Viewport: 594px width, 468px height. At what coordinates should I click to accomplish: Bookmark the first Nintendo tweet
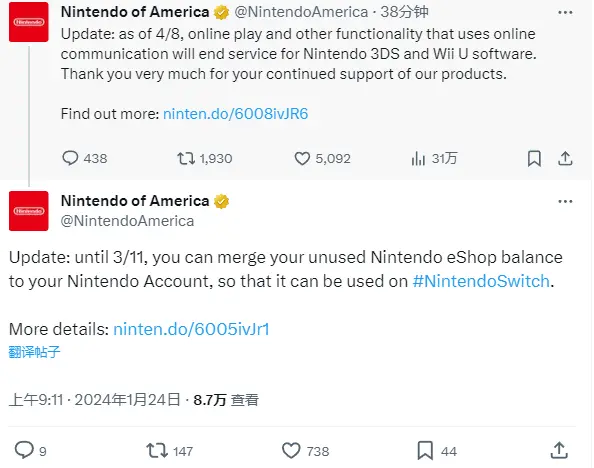coord(534,158)
